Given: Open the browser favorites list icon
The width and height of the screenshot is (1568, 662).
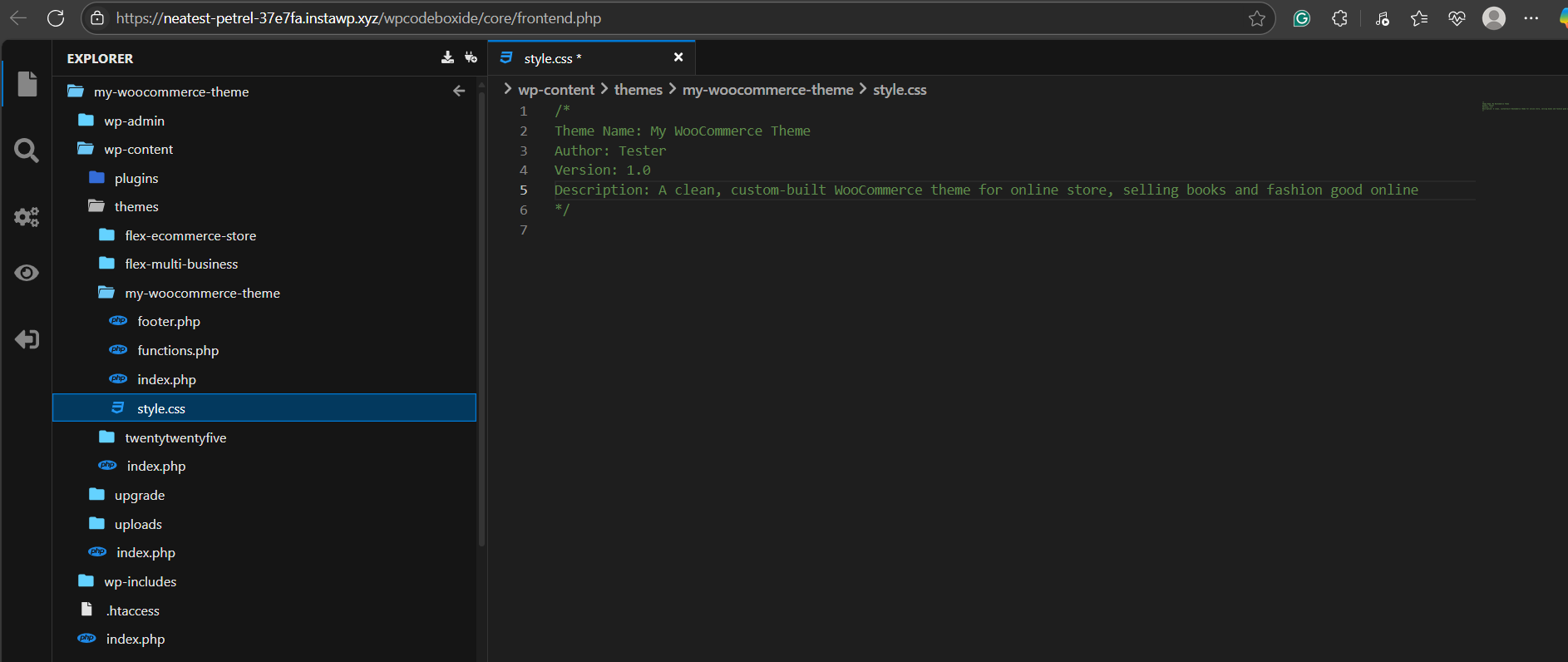Looking at the screenshot, I should pyautogui.click(x=1418, y=18).
